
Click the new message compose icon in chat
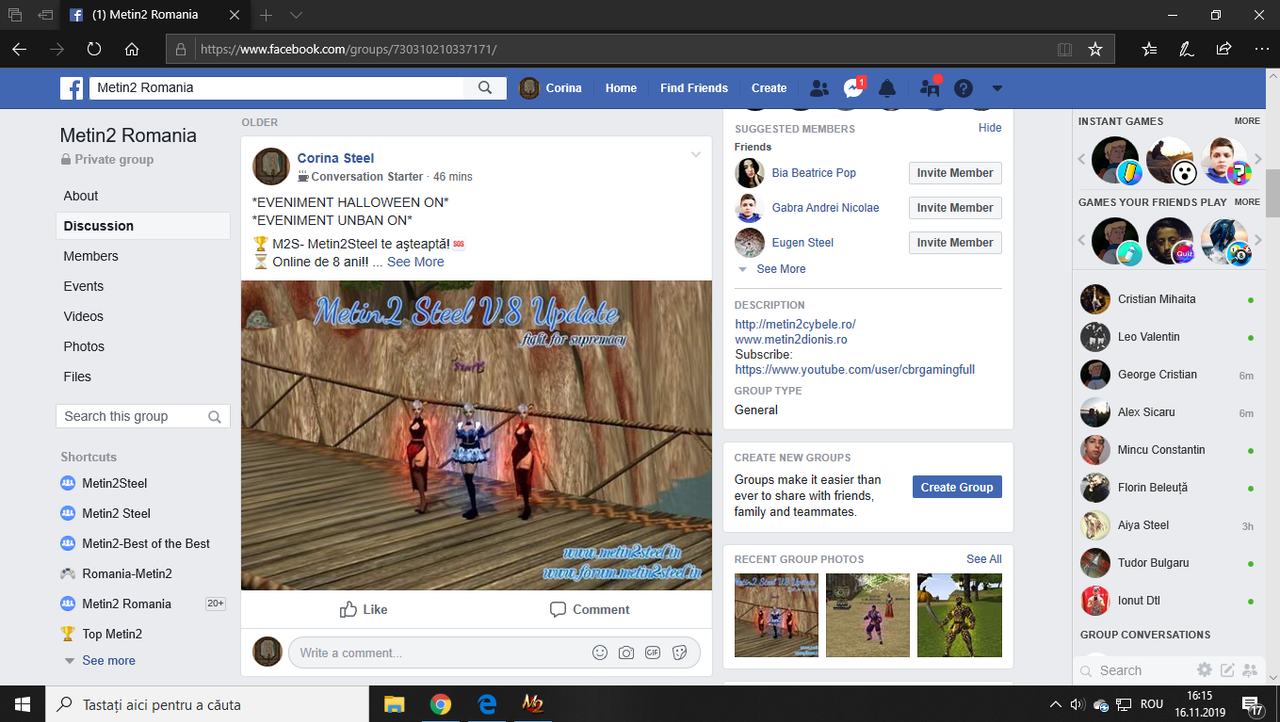pyautogui.click(x=1227, y=670)
